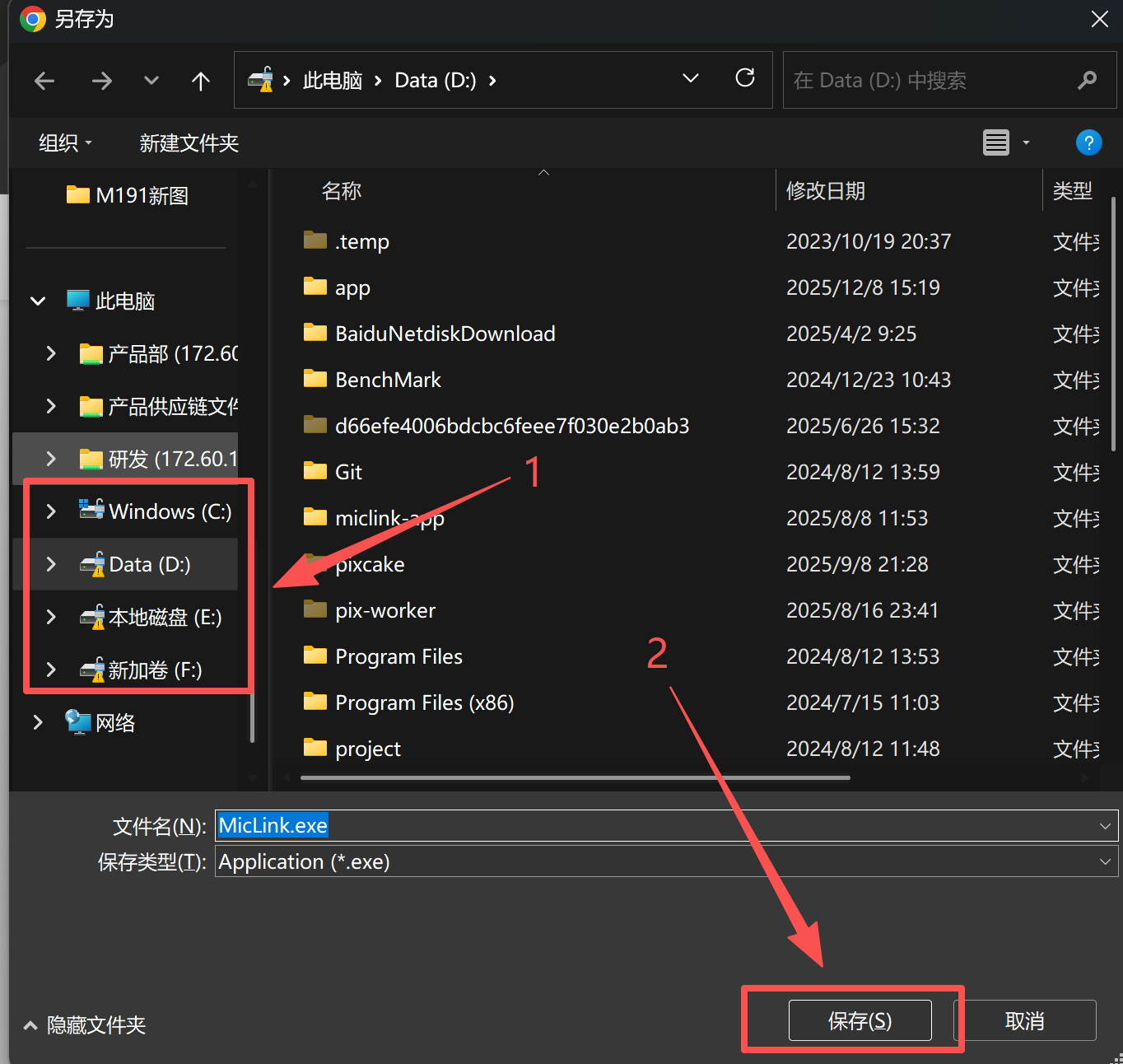Open recent locations dropdown arrow
Image resolution: width=1123 pixels, height=1064 pixels.
(151, 81)
